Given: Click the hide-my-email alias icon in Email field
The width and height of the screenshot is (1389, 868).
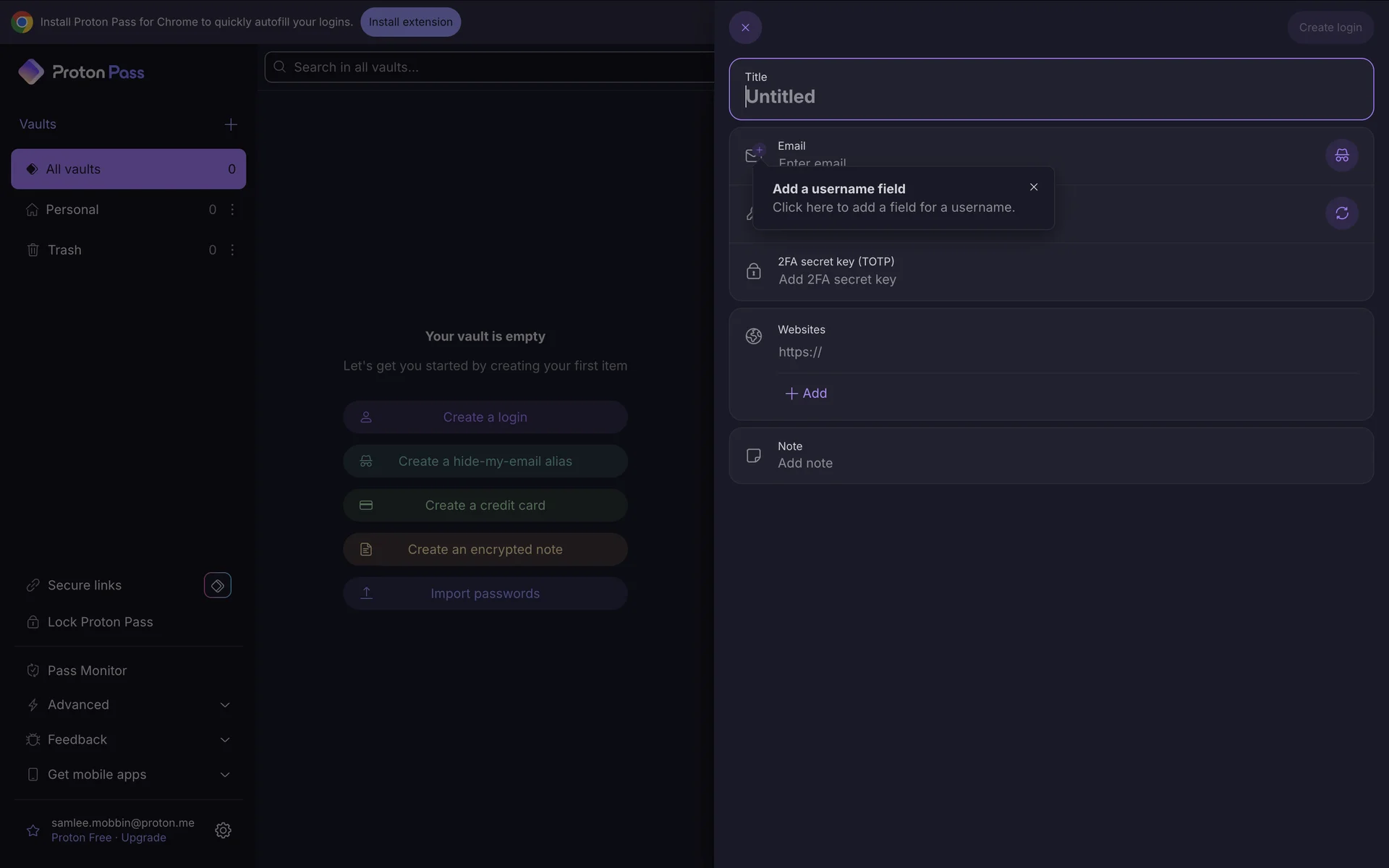Looking at the screenshot, I should (x=1341, y=156).
